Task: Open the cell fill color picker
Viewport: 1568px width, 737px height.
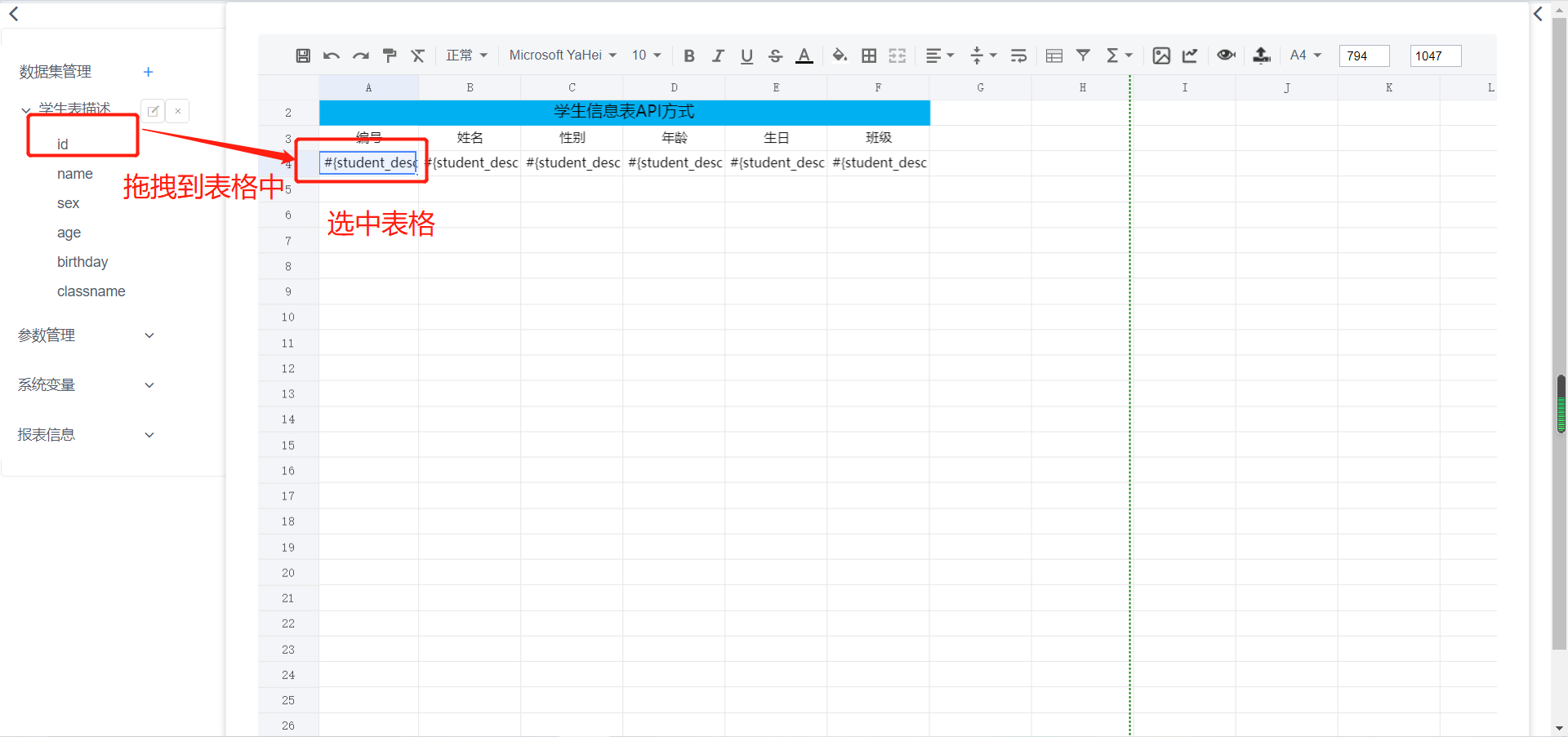Action: click(x=840, y=55)
